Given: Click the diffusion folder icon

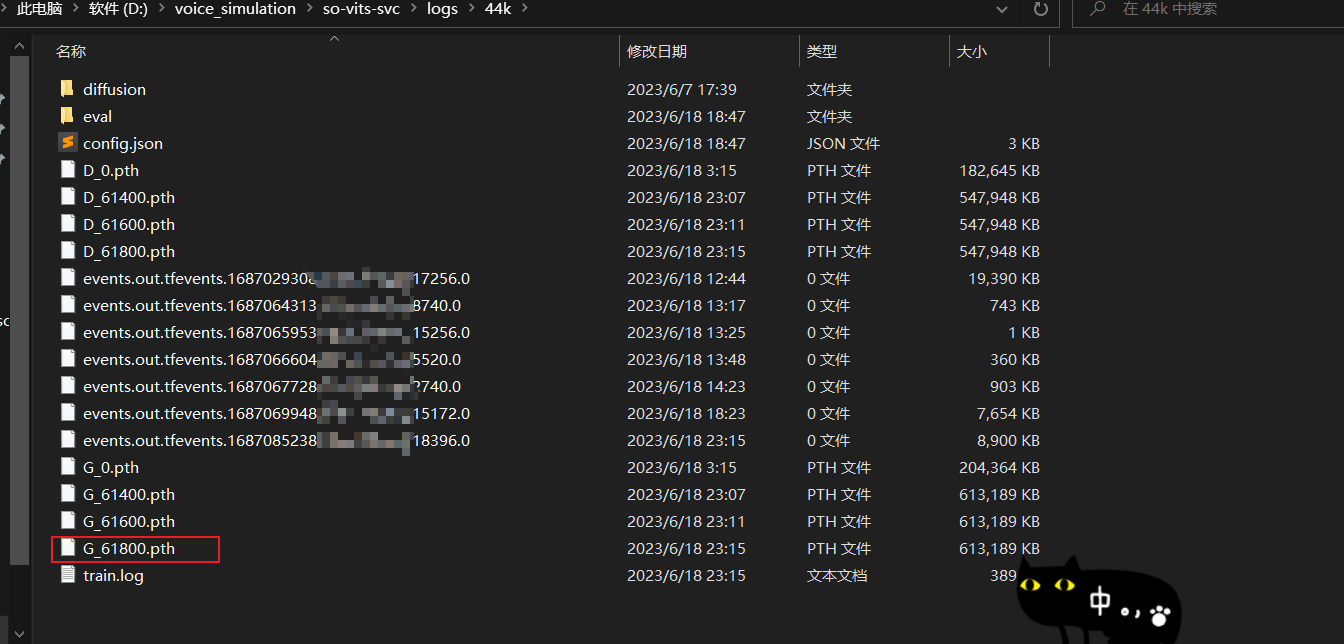Looking at the screenshot, I should 67,89.
